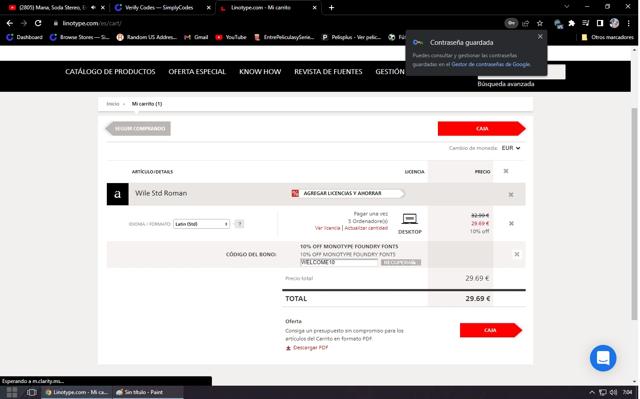Open the extensions puzzle icon

click(572, 23)
